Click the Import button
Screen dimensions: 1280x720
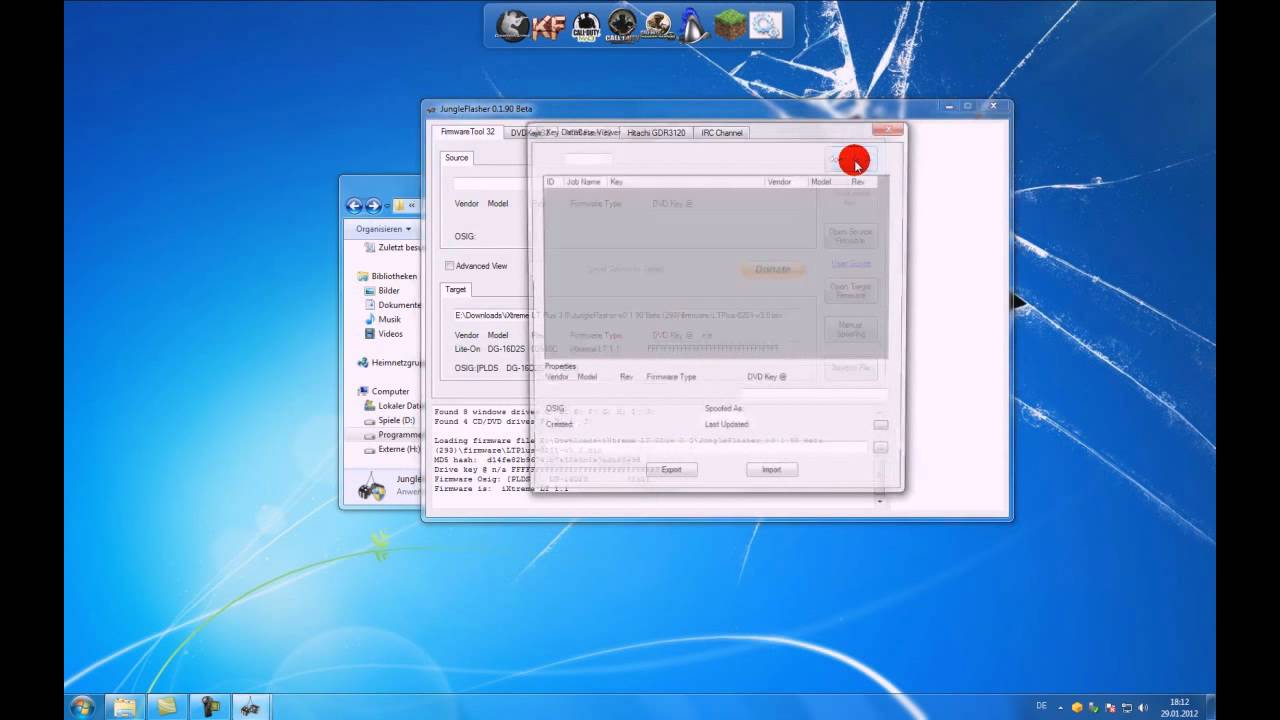(771, 470)
